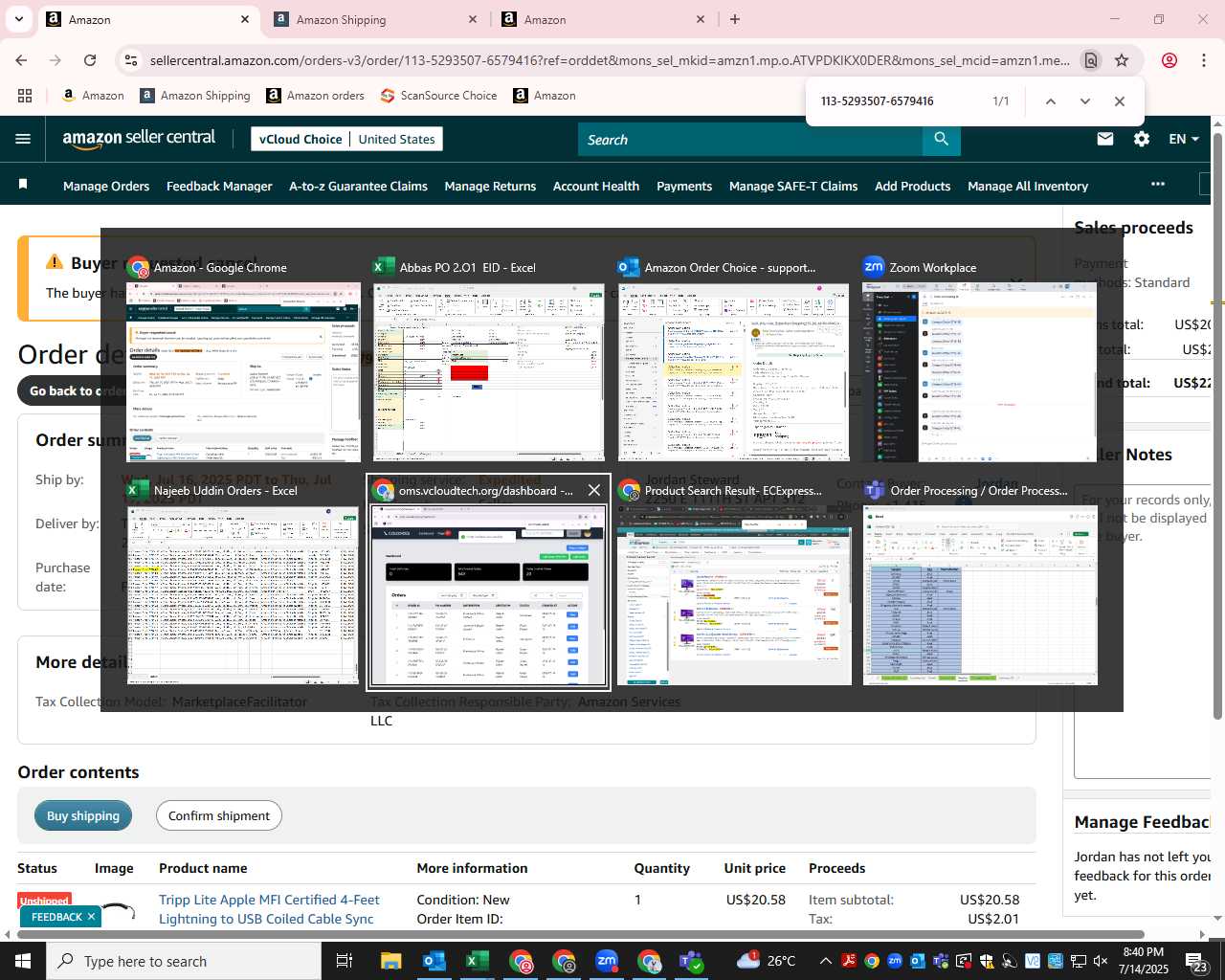Click the Confirm shipment button
This screenshot has height=980, width=1225.
pos(219,815)
